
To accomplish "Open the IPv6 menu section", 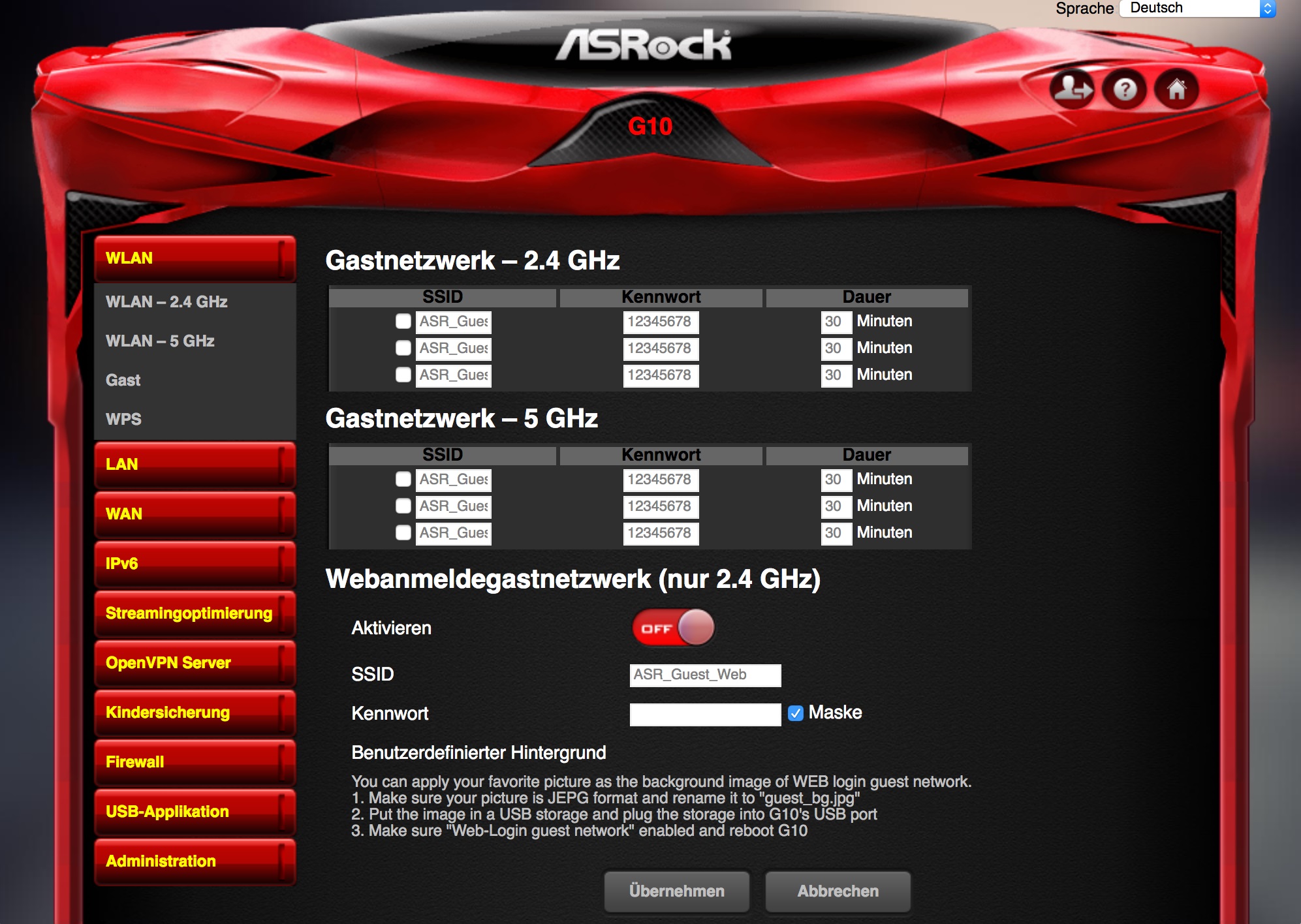I will point(195,564).
